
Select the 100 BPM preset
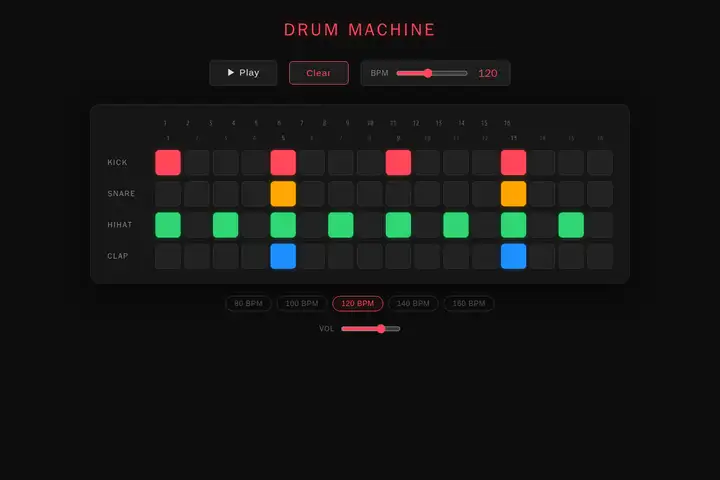point(302,304)
